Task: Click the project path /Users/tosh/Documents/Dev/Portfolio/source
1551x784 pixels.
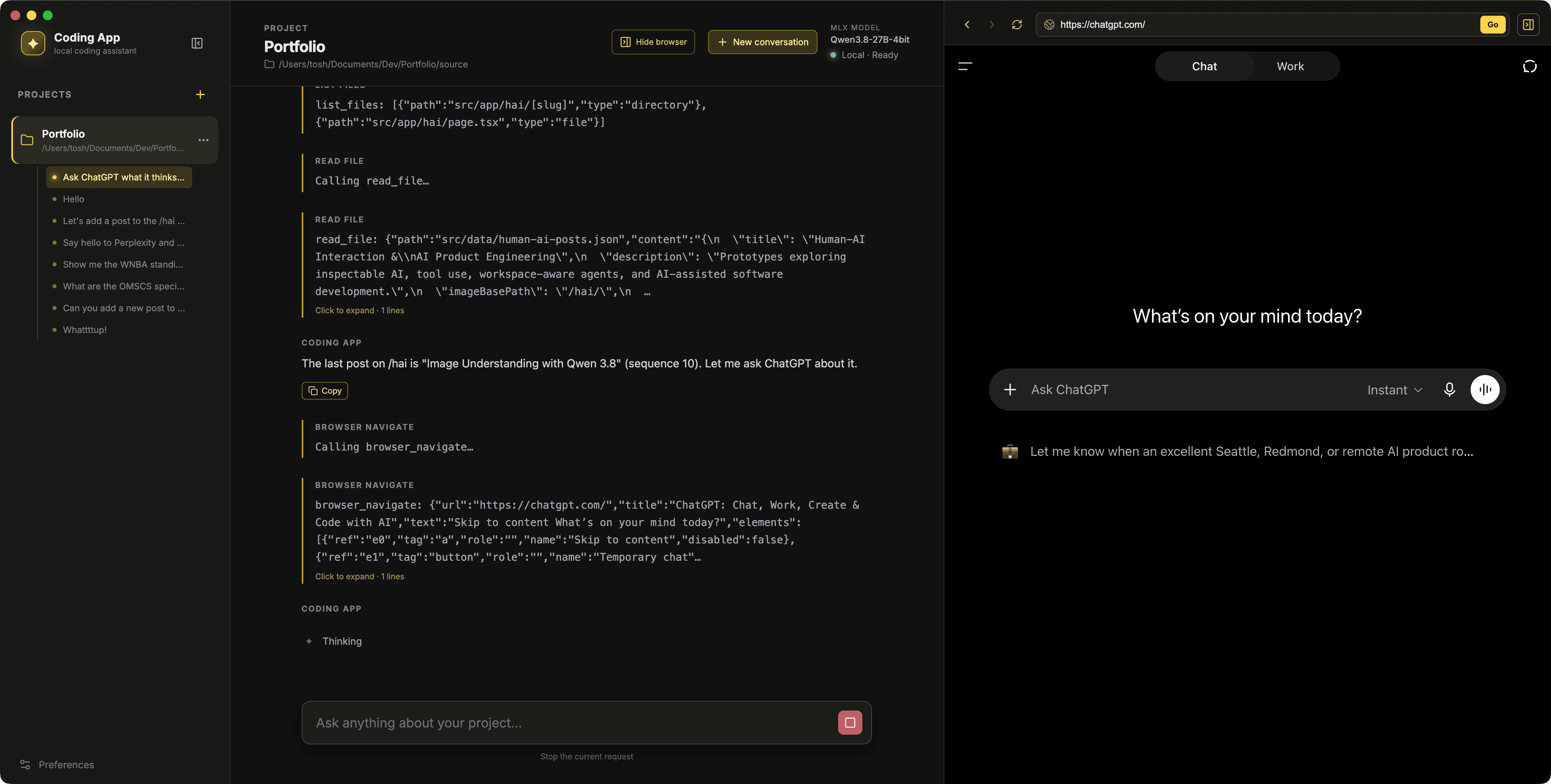Action: [373, 64]
